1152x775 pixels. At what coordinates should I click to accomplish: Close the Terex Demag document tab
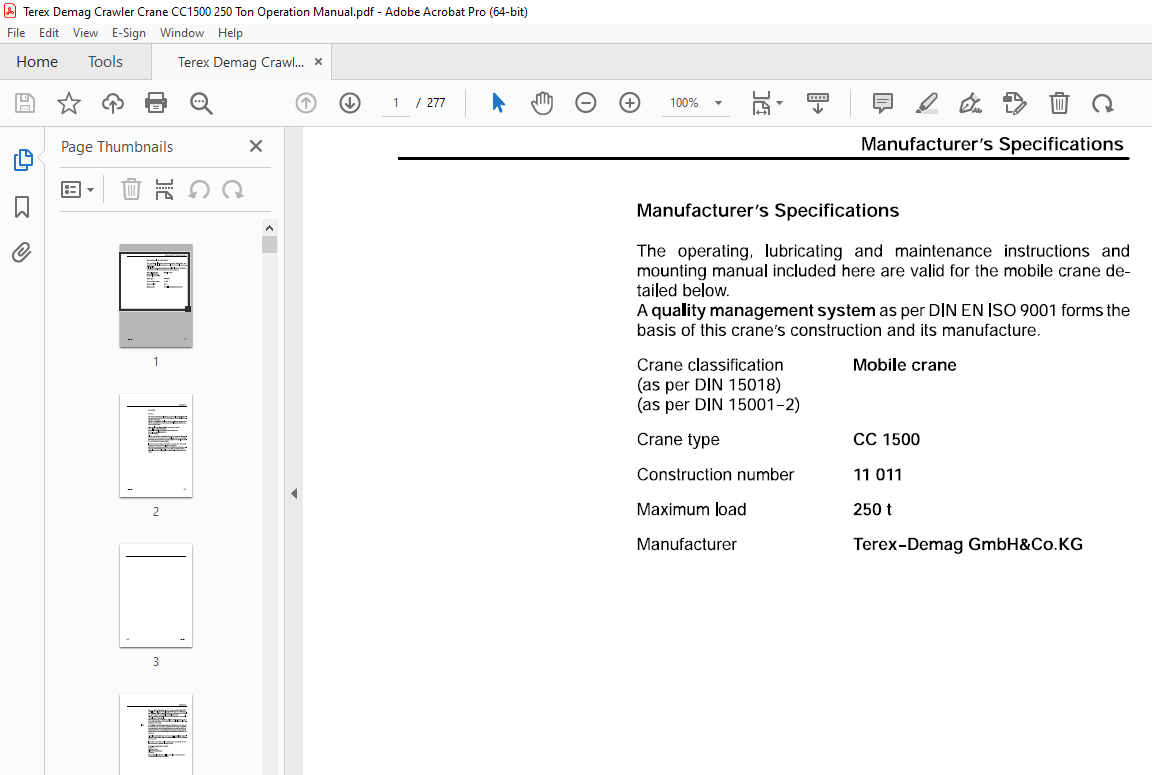[318, 62]
